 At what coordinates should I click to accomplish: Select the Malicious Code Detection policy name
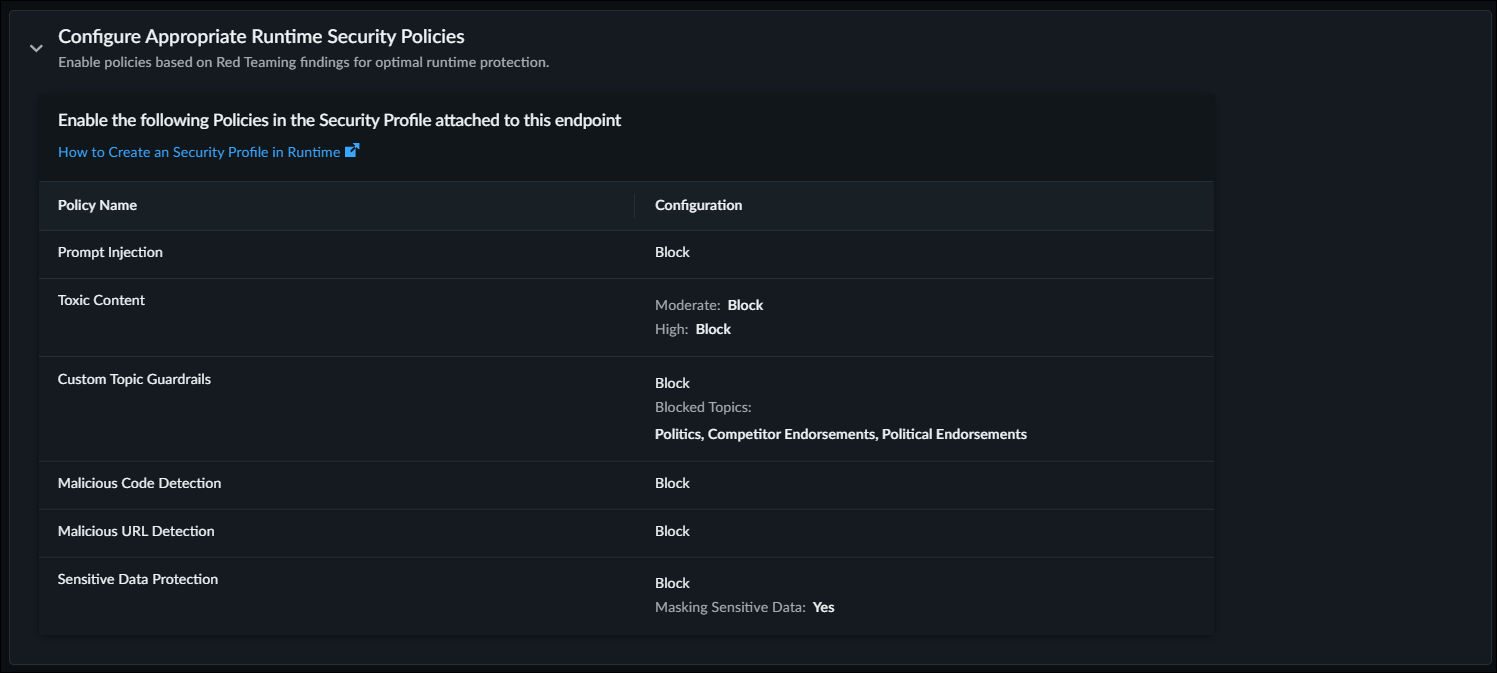coord(139,483)
